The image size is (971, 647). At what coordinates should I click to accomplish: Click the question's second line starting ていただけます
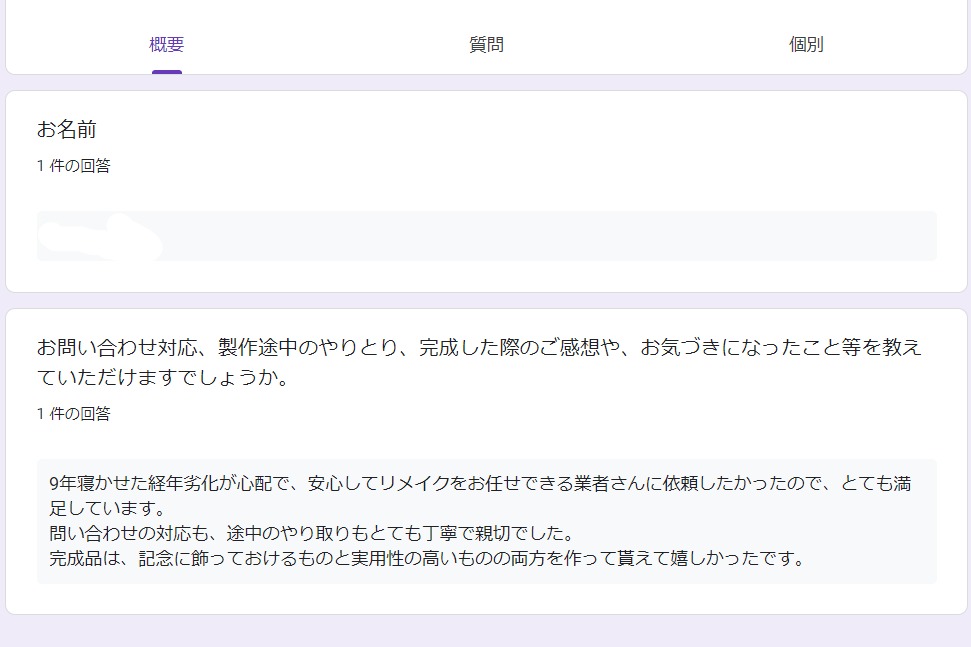pos(163,377)
